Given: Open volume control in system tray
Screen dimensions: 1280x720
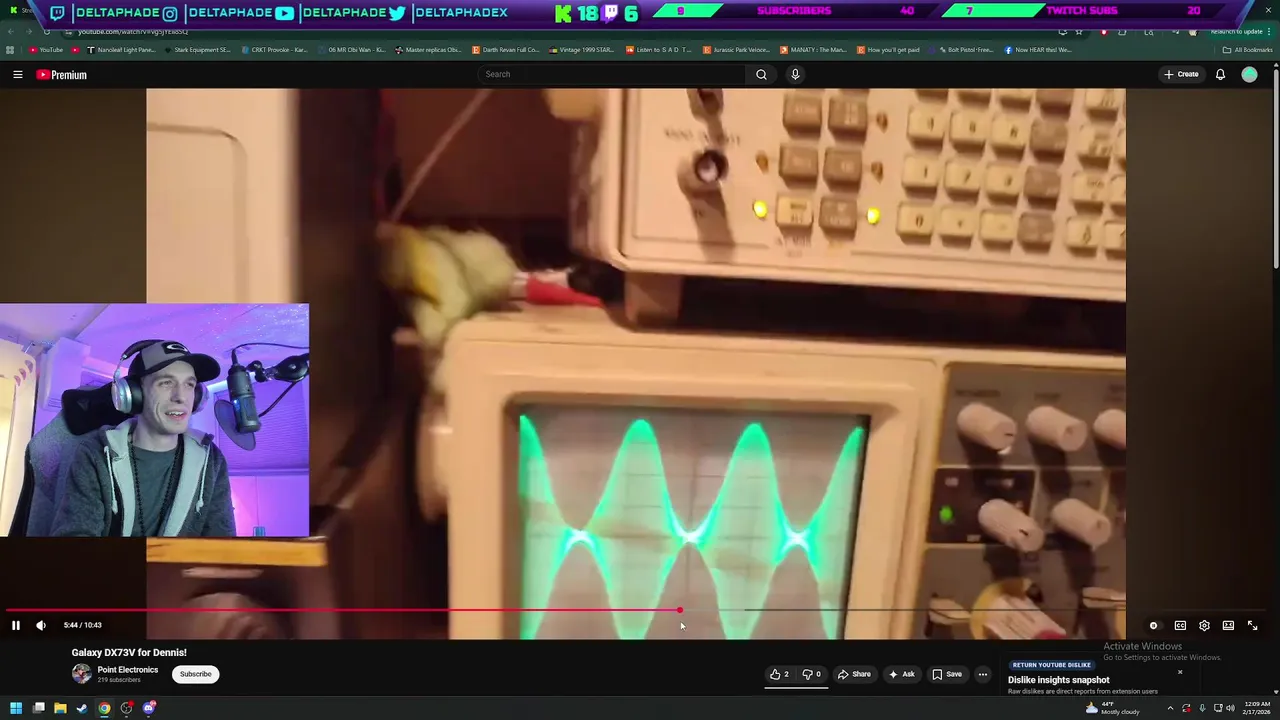Looking at the screenshot, I should tap(1230, 709).
